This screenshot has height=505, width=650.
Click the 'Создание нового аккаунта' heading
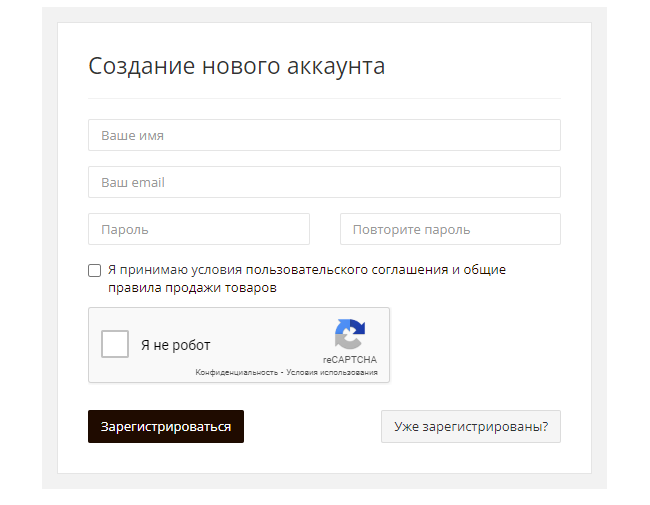pos(237,66)
